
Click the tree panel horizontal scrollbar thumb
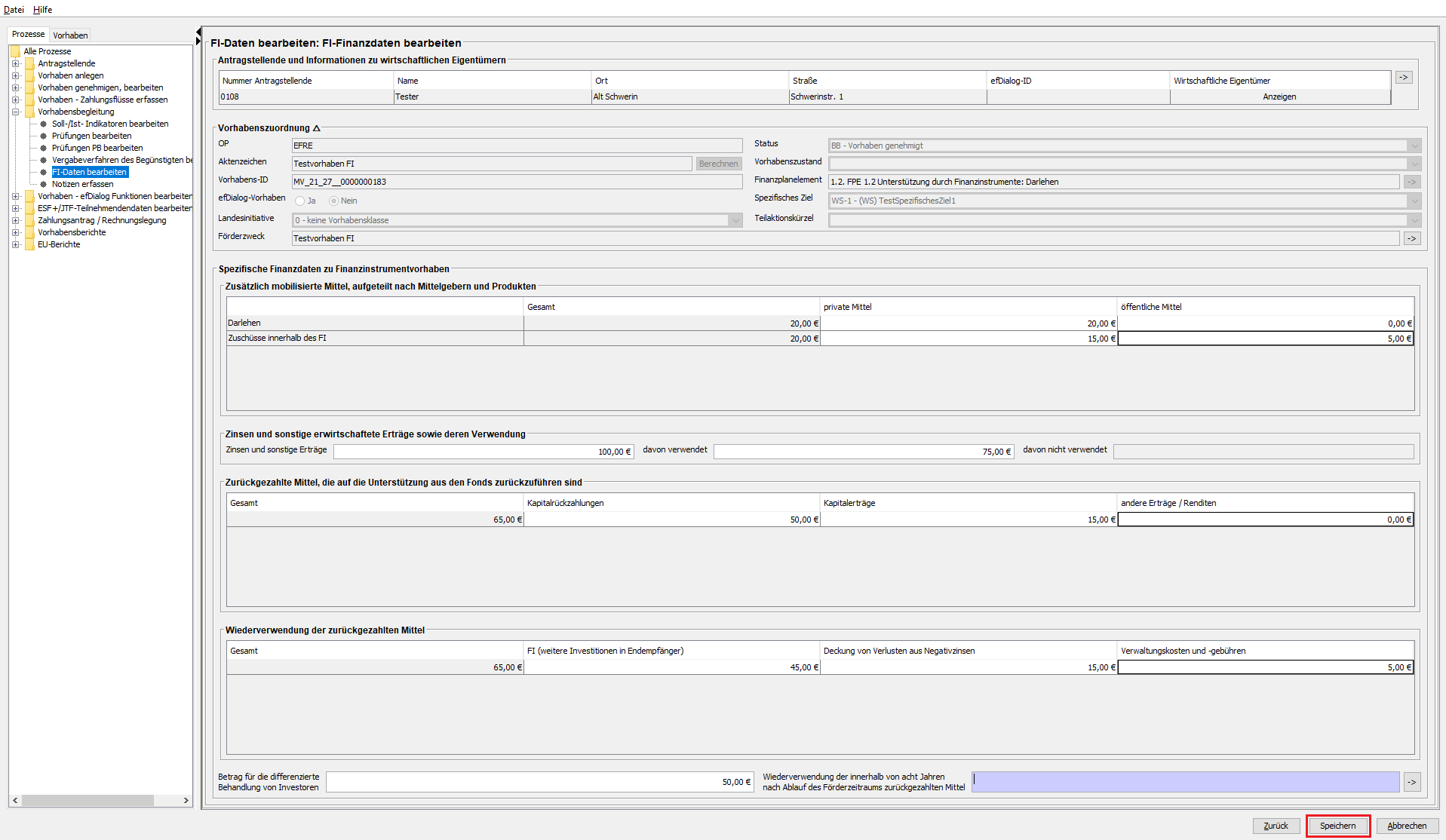87,800
